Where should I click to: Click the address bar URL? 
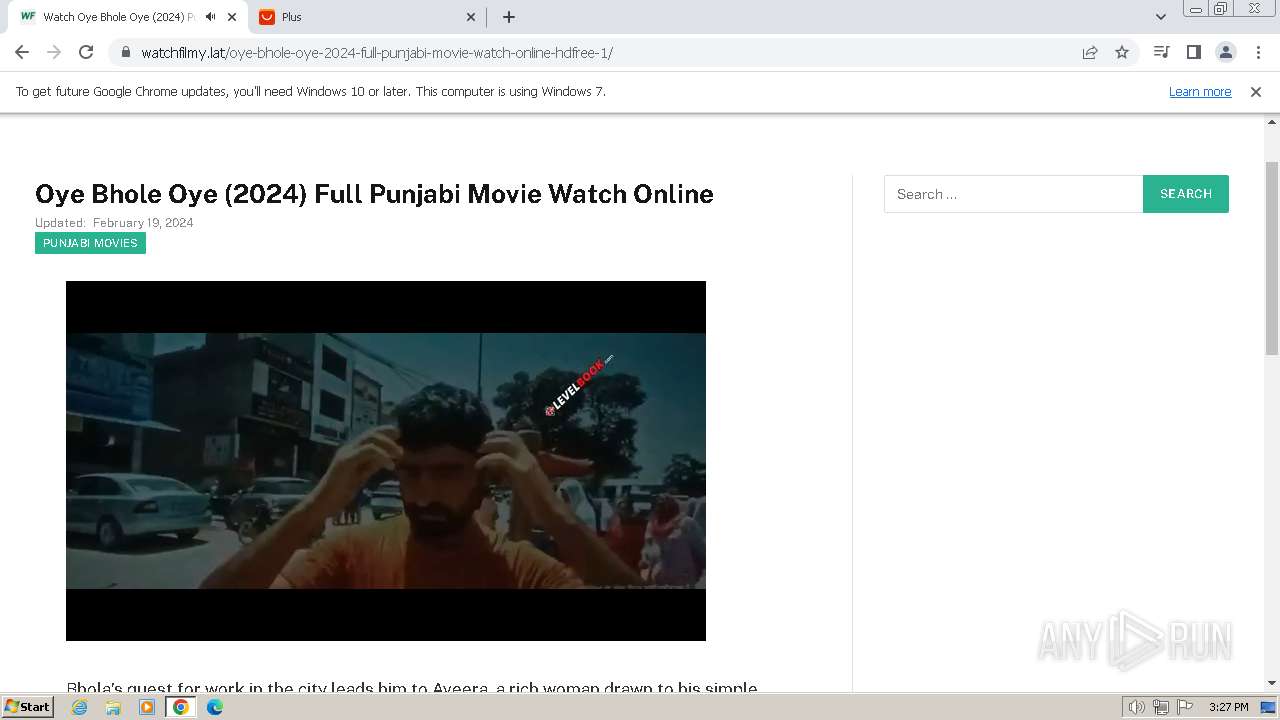pyautogui.click(x=377, y=53)
